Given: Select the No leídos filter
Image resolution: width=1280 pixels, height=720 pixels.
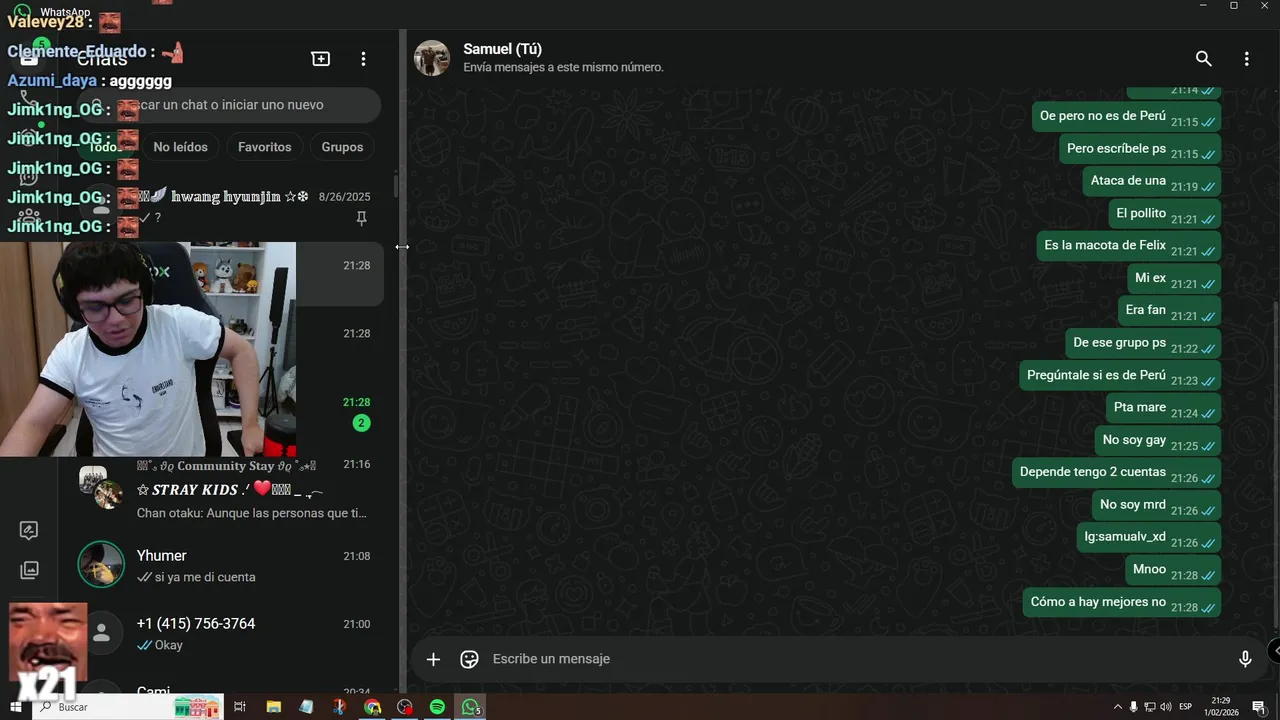Looking at the screenshot, I should point(180,147).
